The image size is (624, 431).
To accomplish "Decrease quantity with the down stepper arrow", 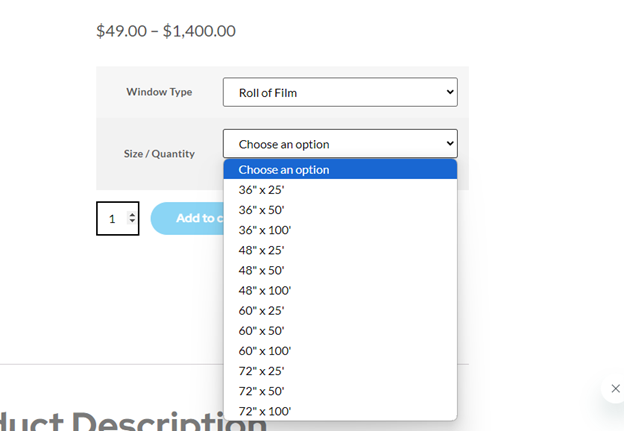I will 132,221.
